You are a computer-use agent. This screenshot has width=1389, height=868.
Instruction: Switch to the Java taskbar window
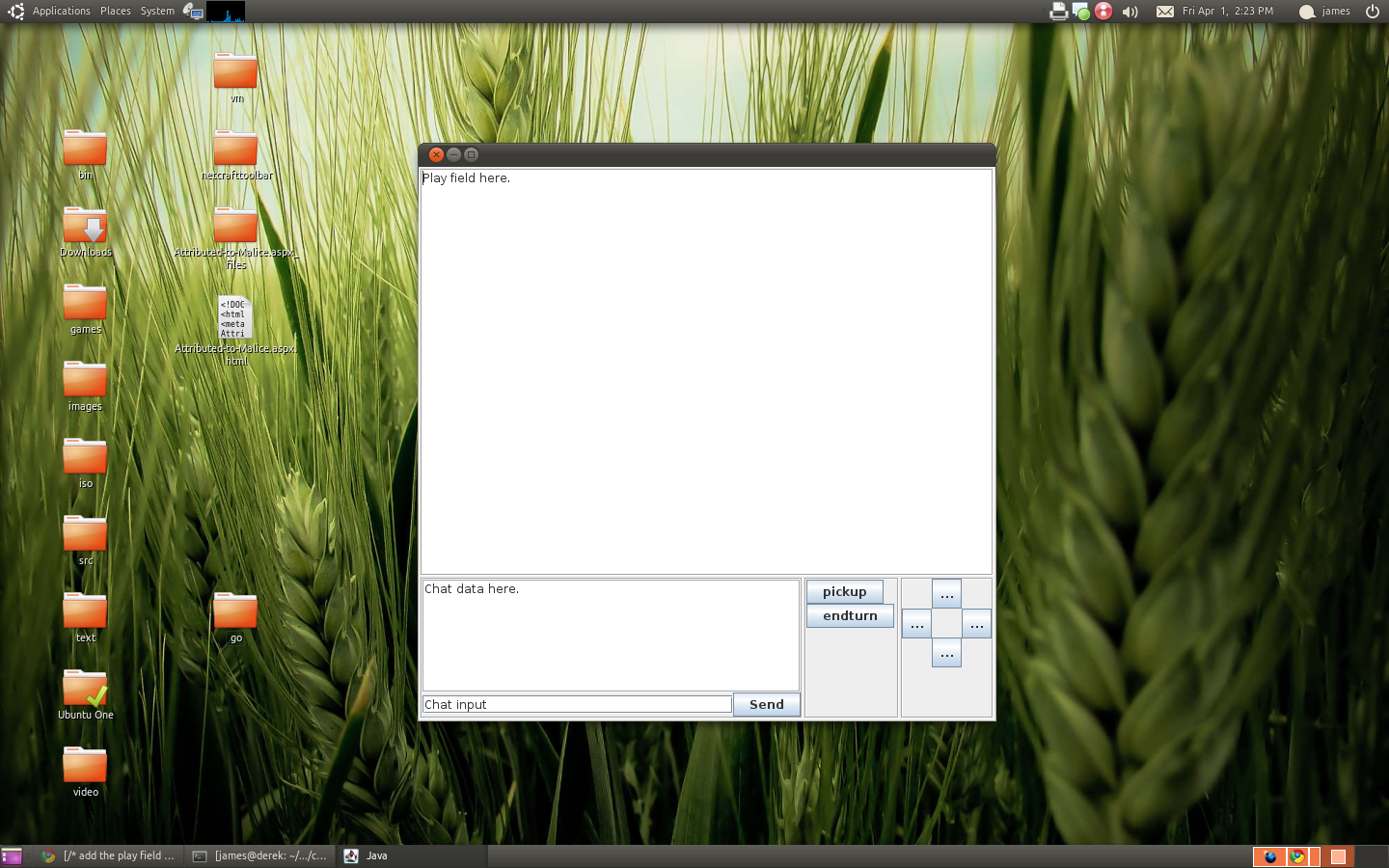coord(376,856)
